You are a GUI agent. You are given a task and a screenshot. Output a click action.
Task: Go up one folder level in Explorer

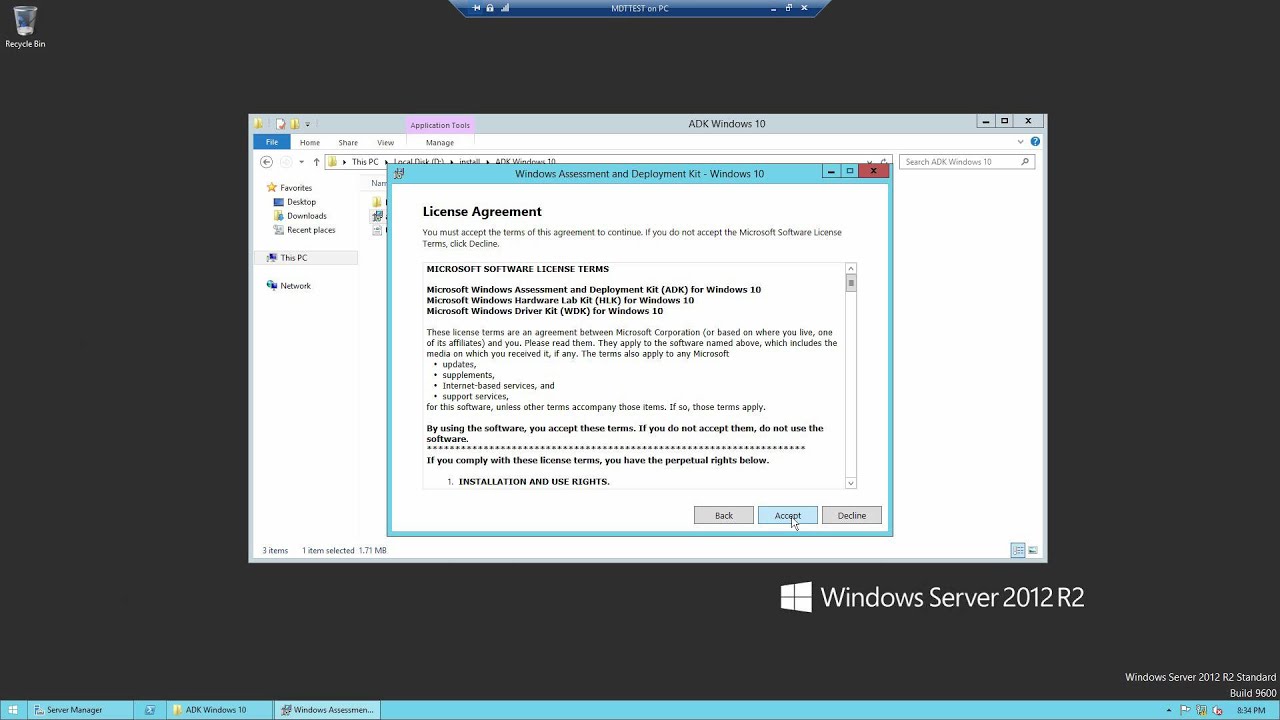click(316, 162)
